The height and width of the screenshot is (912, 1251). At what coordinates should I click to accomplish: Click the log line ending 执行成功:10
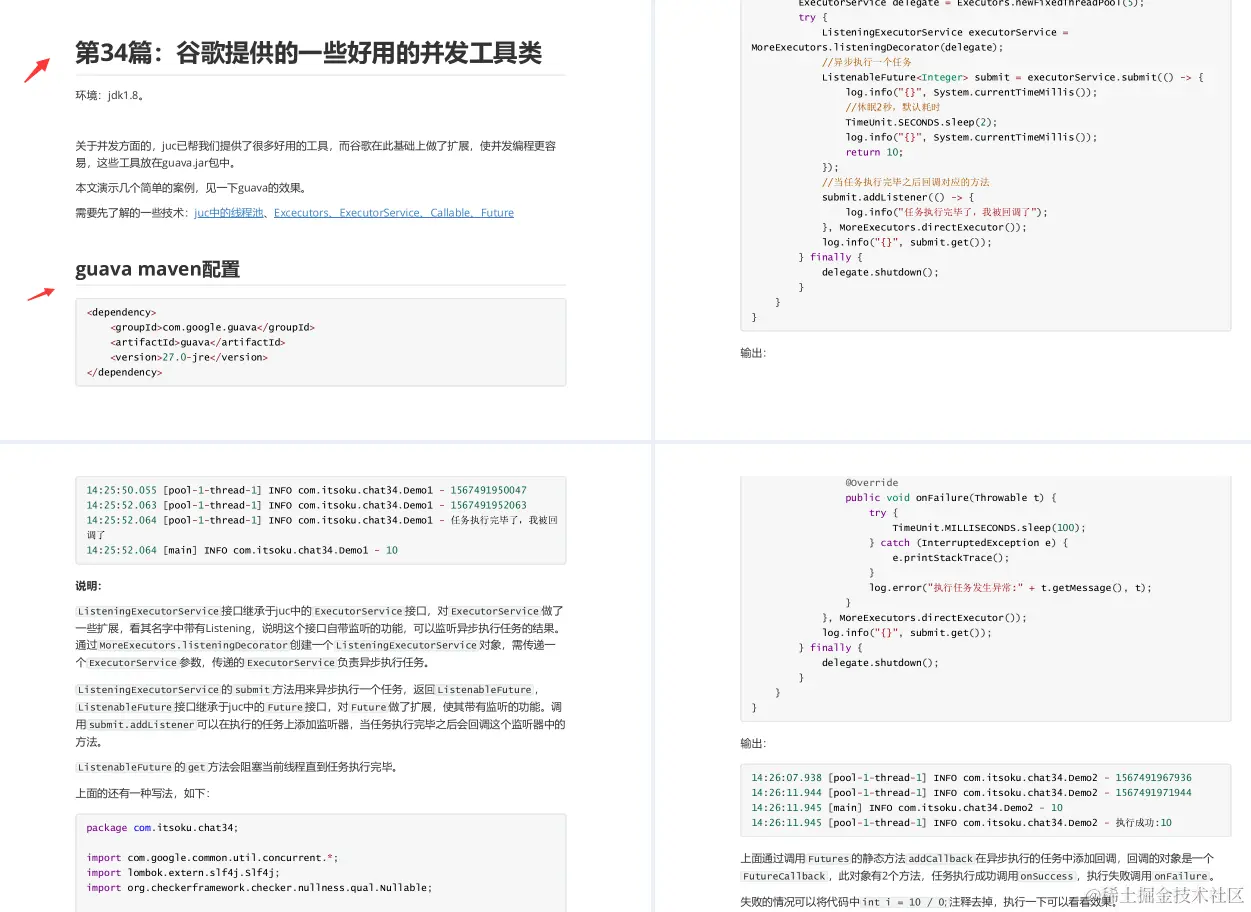(961, 823)
